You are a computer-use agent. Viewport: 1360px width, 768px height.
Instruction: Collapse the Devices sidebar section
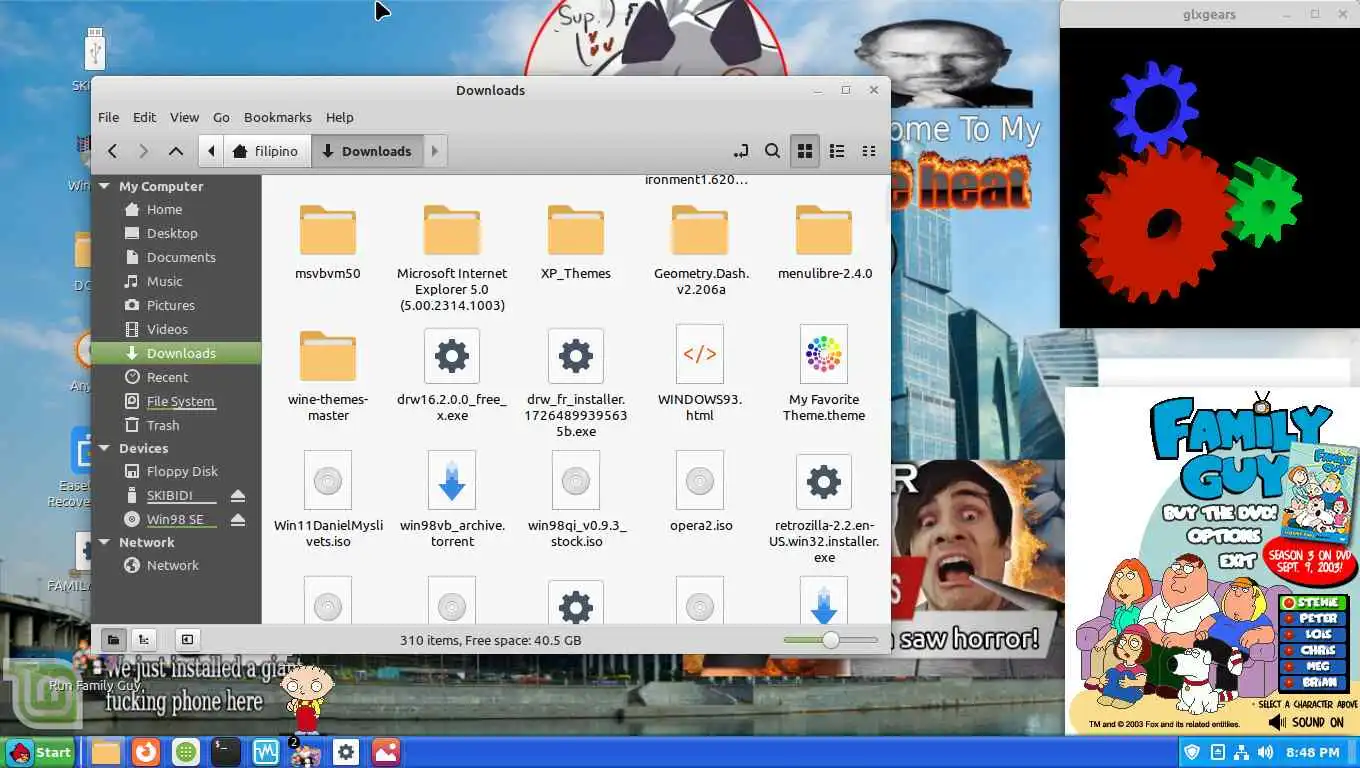point(104,448)
